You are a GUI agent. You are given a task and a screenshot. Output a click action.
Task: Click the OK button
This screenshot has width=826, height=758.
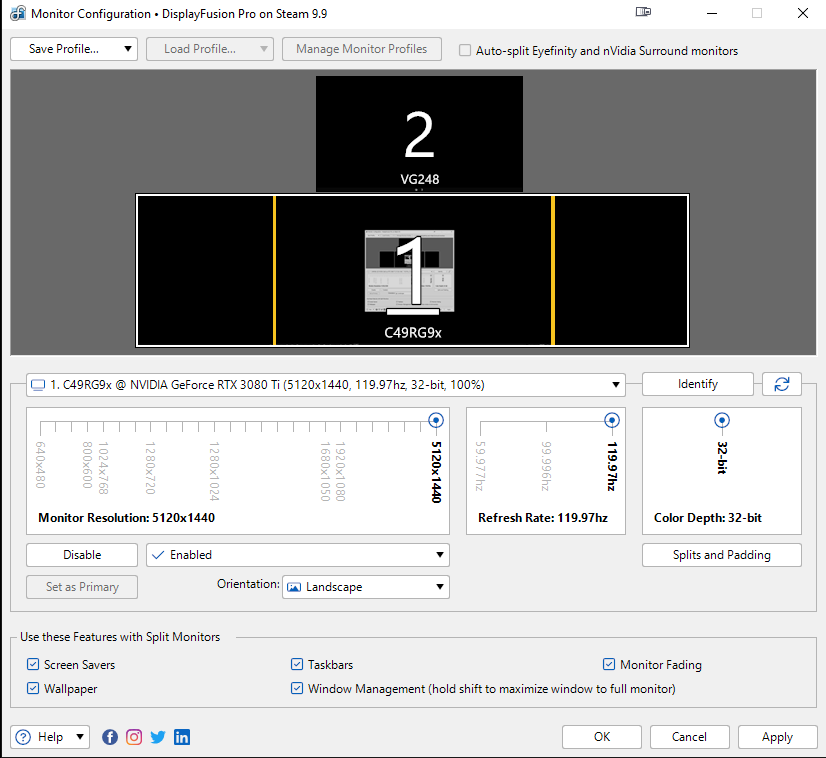(x=602, y=737)
